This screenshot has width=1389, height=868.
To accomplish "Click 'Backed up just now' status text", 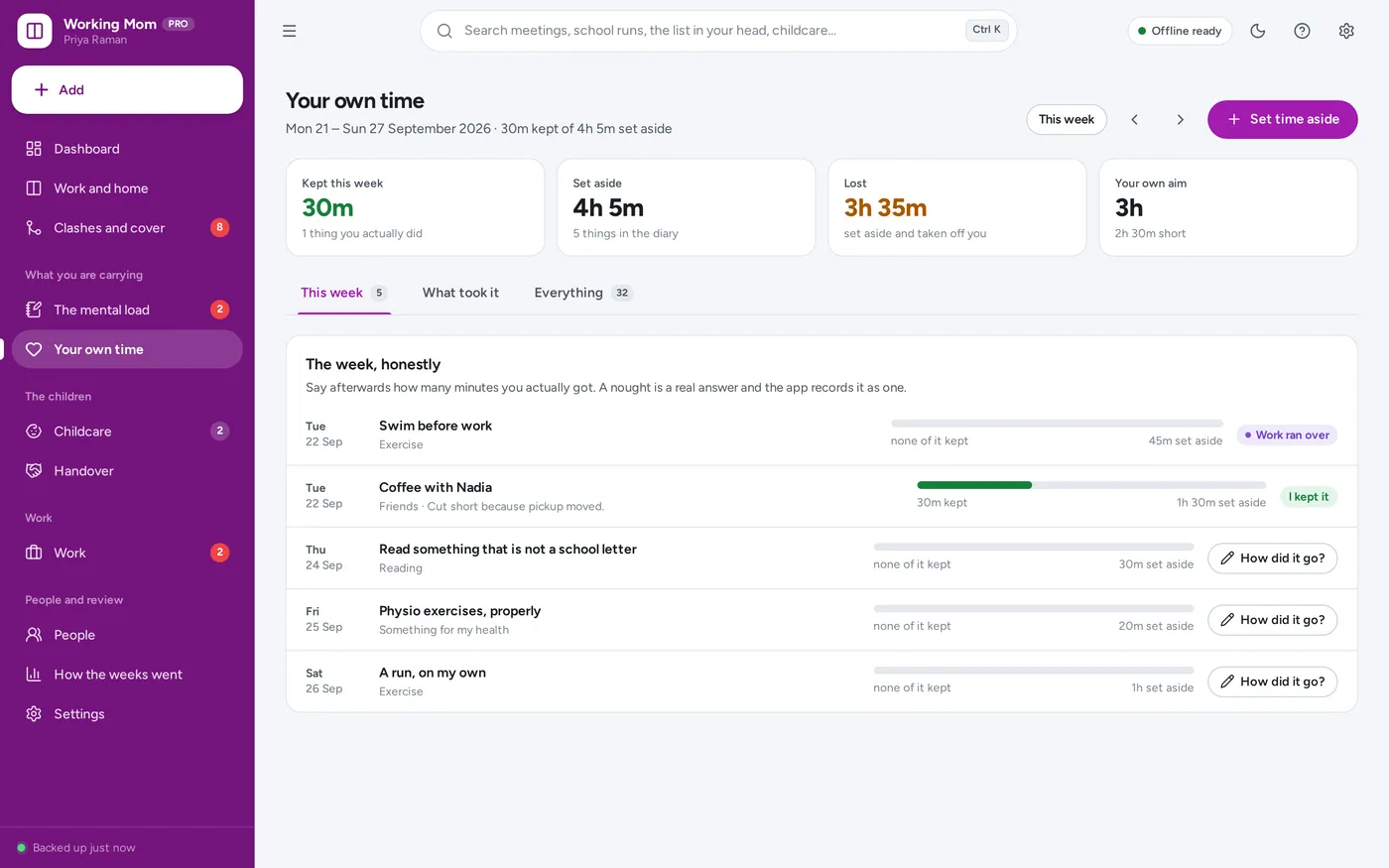I will 84,848.
